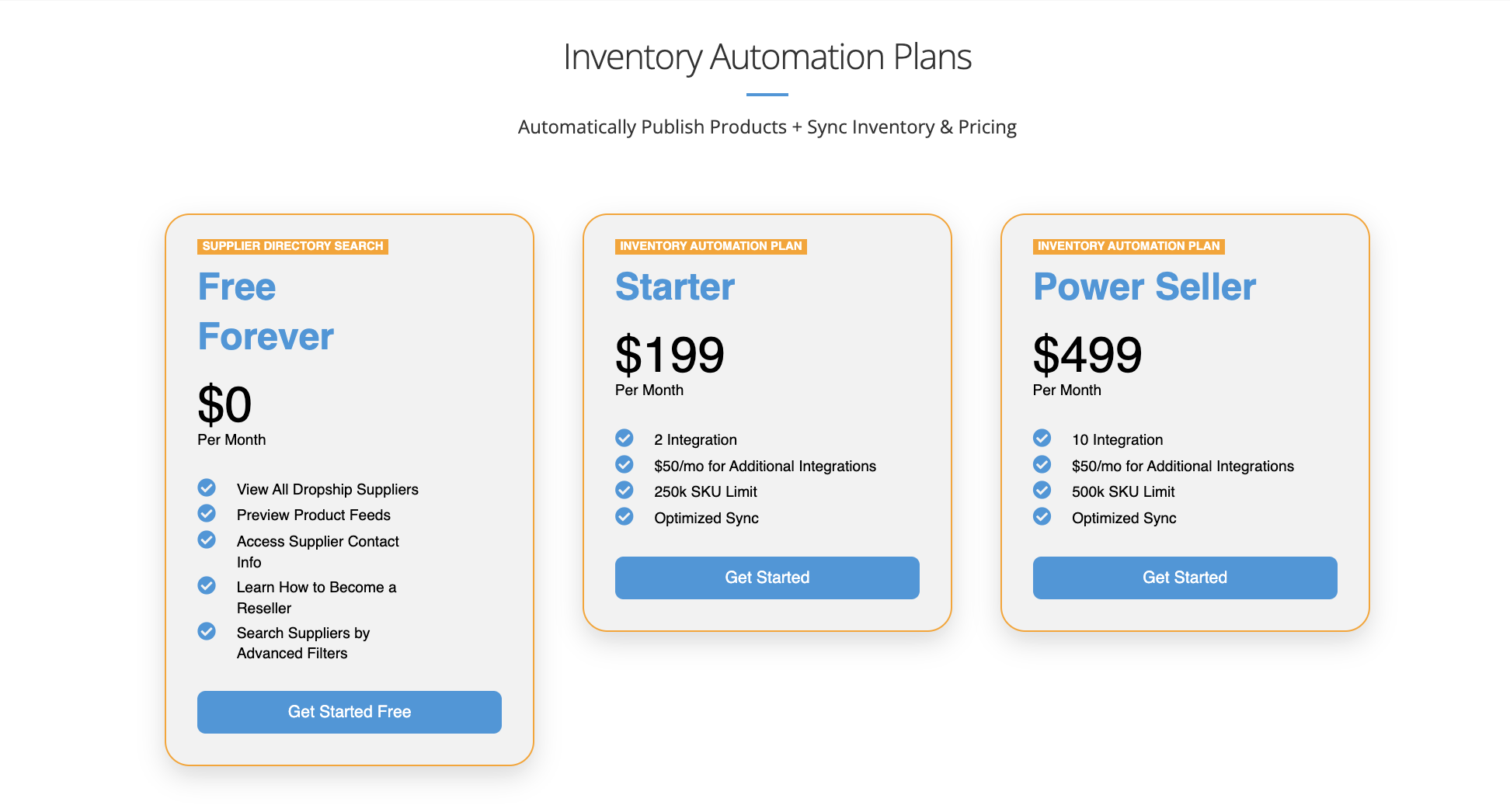Click the Supplier Directory Search orange label
Viewport: 1510px width, 812px height.
pyautogui.click(x=293, y=246)
